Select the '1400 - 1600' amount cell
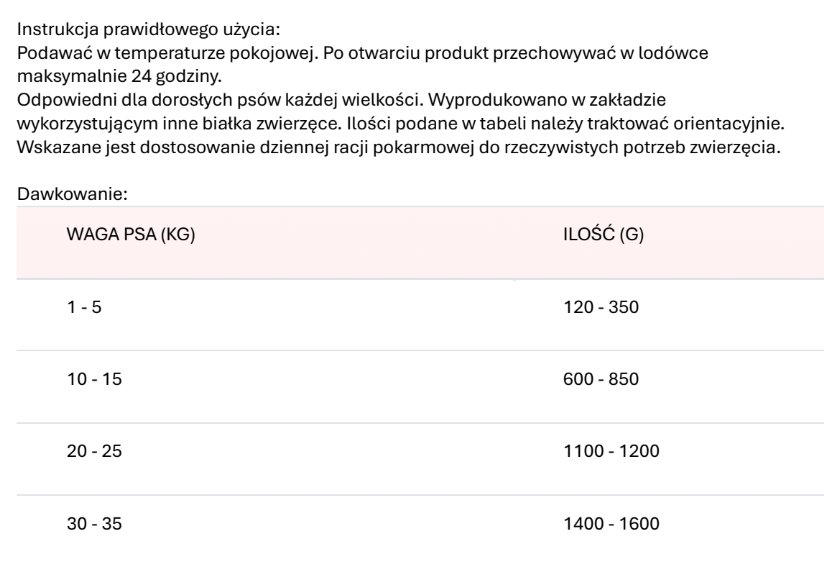The width and height of the screenshot is (824, 575). click(x=612, y=523)
